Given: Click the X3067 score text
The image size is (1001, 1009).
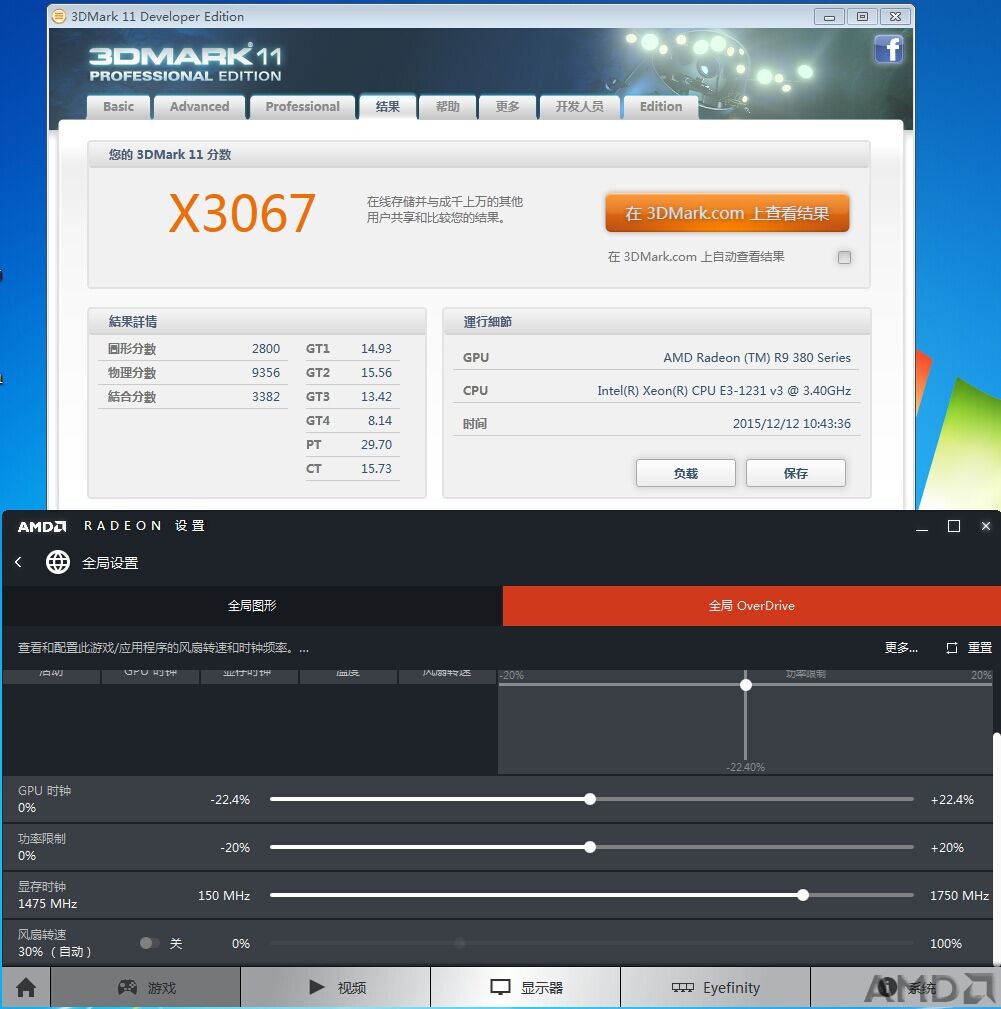Looking at the screenshot, I should tap(242, 213).
